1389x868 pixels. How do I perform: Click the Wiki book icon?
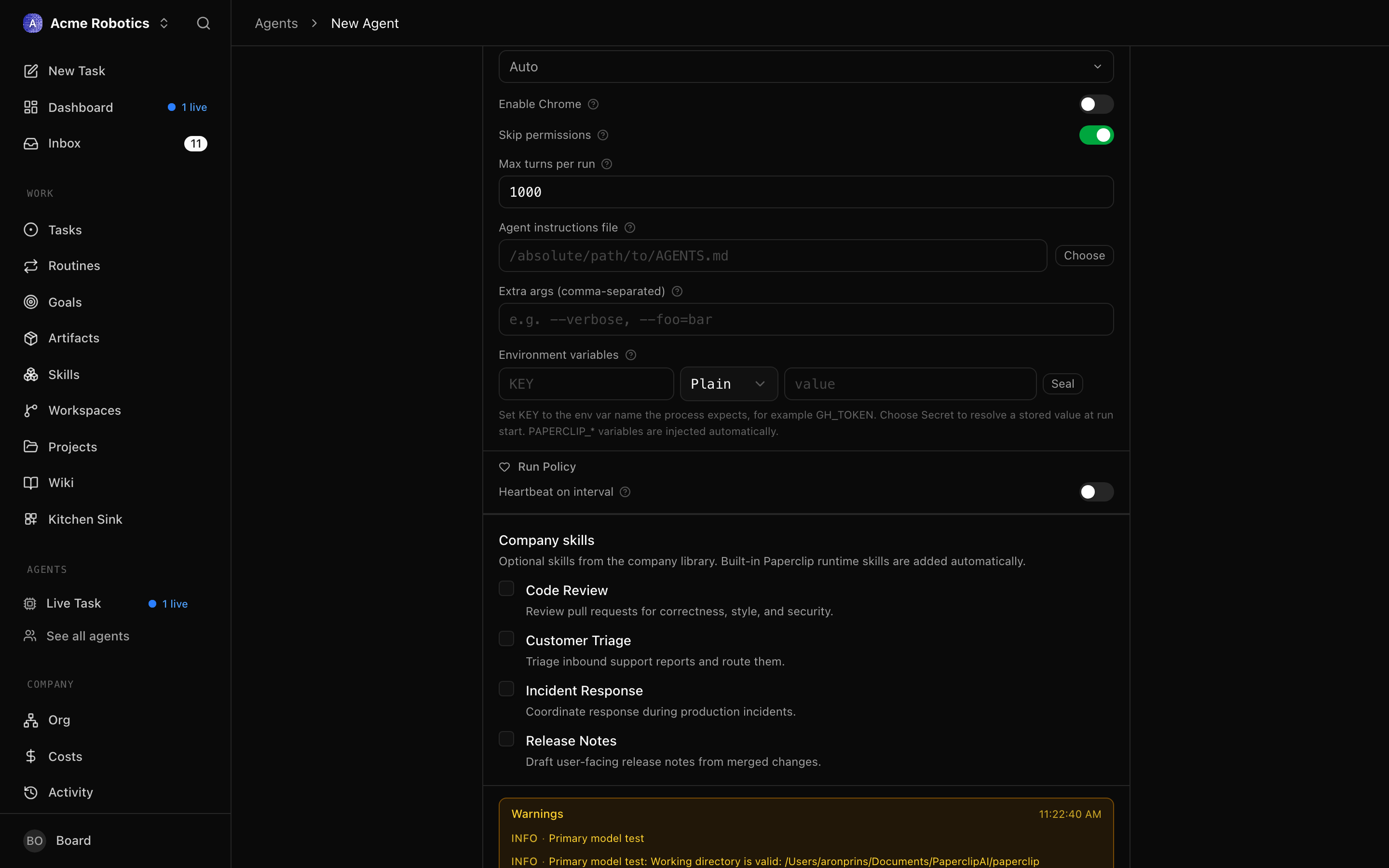(31, 483)
